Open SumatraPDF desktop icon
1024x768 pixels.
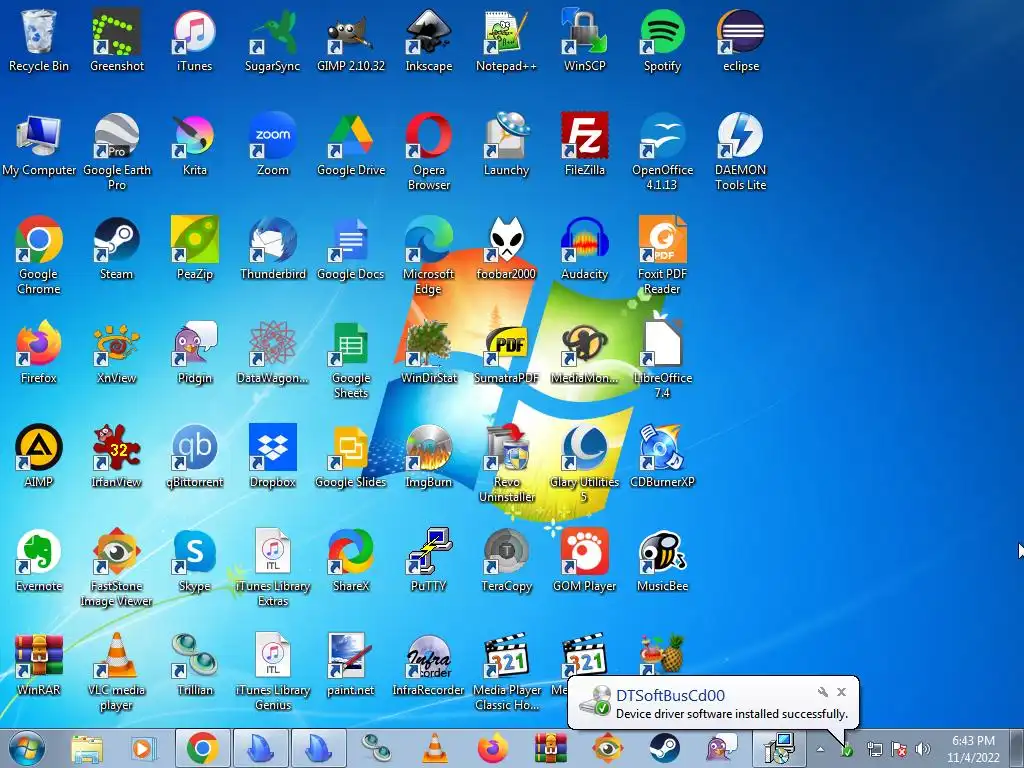click(506, 353)
